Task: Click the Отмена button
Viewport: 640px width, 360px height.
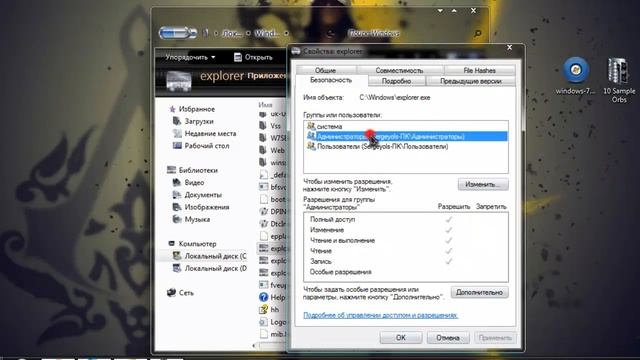Action: [x=448, y=338]
